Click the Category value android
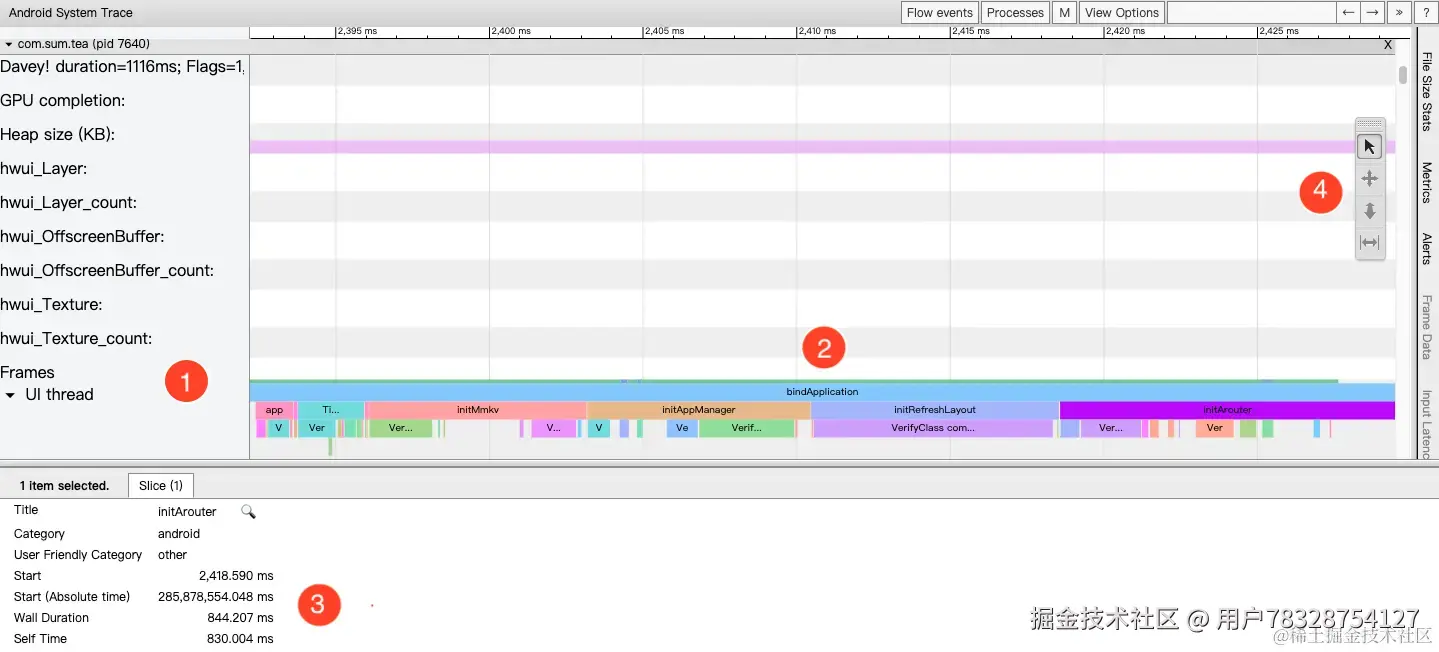 (179, 534)
